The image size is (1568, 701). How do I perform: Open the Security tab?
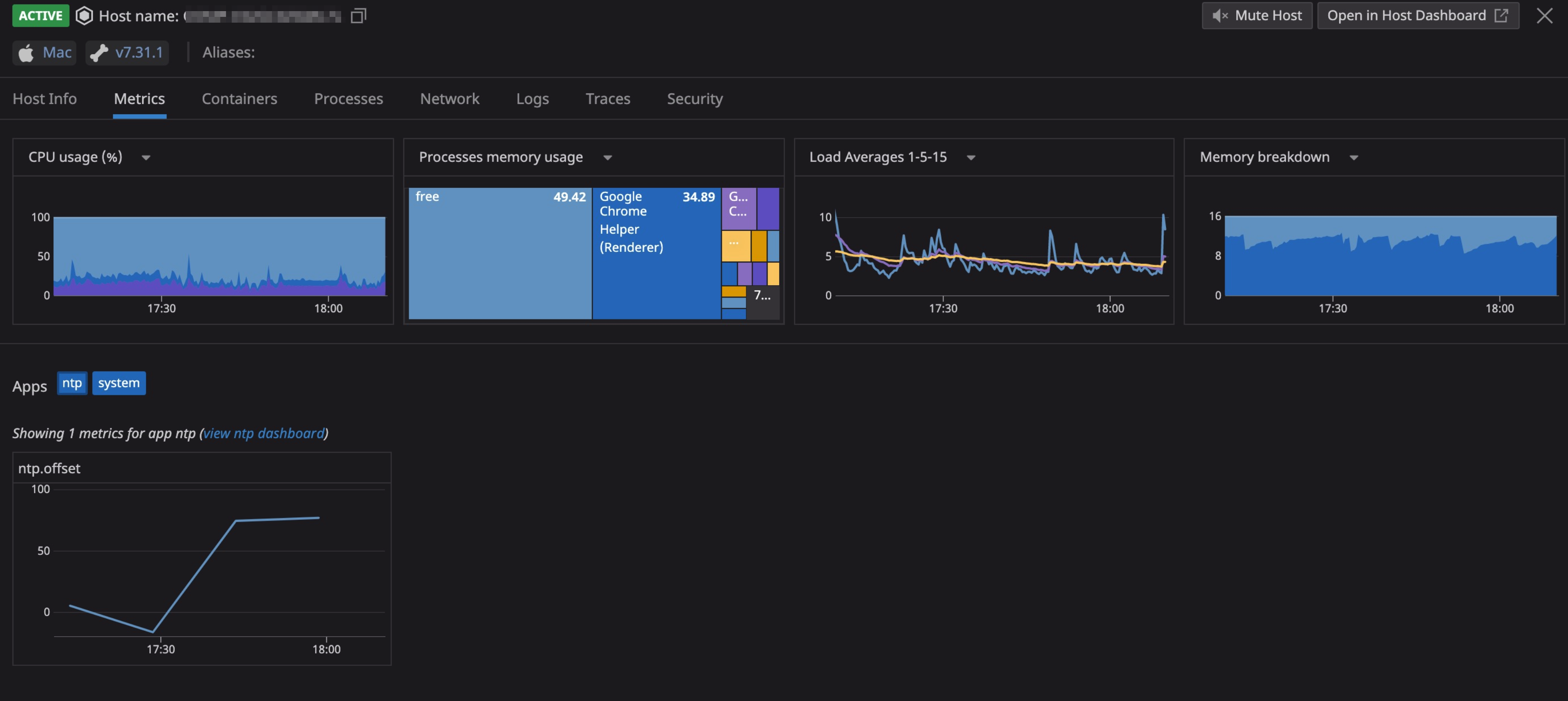click(x=695, y=99)
